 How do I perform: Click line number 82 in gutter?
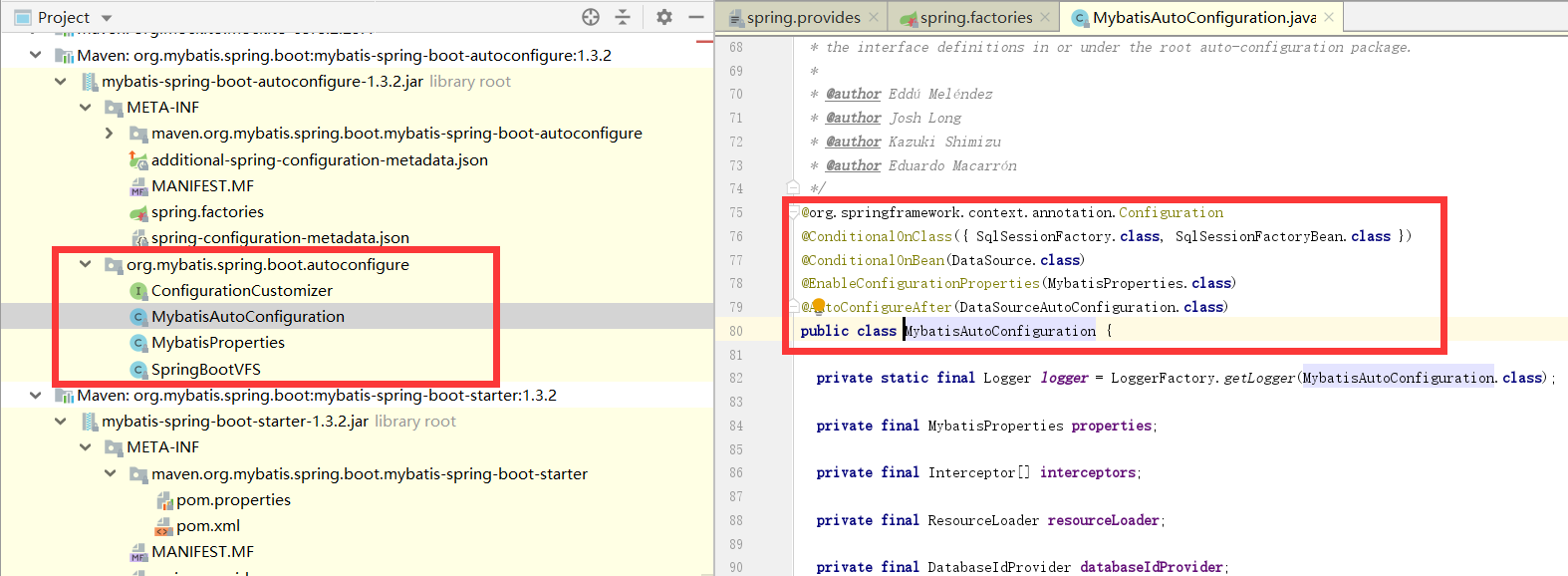tap(736, 378)
